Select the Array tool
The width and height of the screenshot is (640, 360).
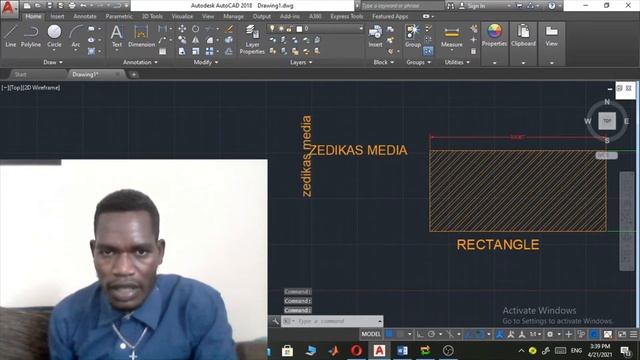coord(209,51)
